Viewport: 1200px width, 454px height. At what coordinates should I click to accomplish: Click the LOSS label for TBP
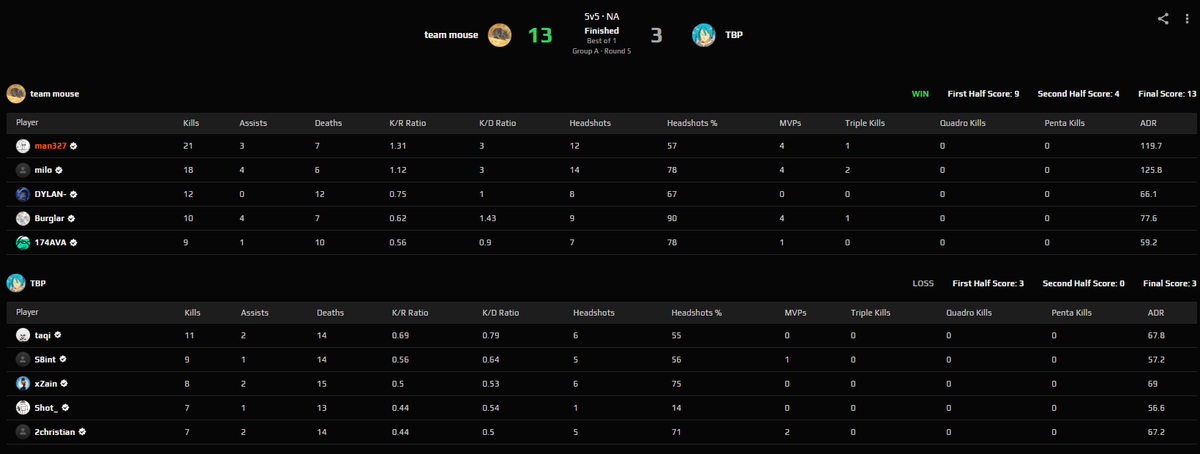923,283
